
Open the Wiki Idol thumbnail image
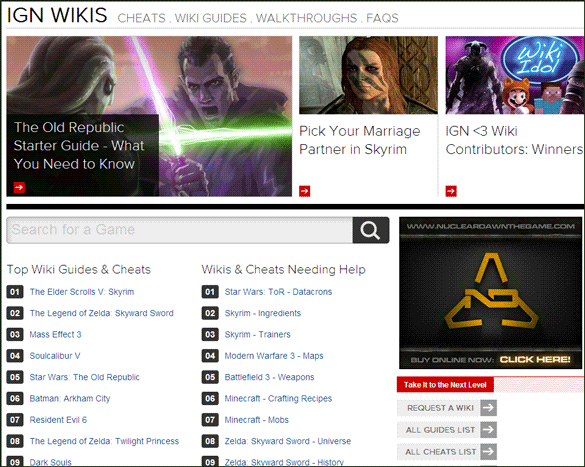tap(515, 75)
